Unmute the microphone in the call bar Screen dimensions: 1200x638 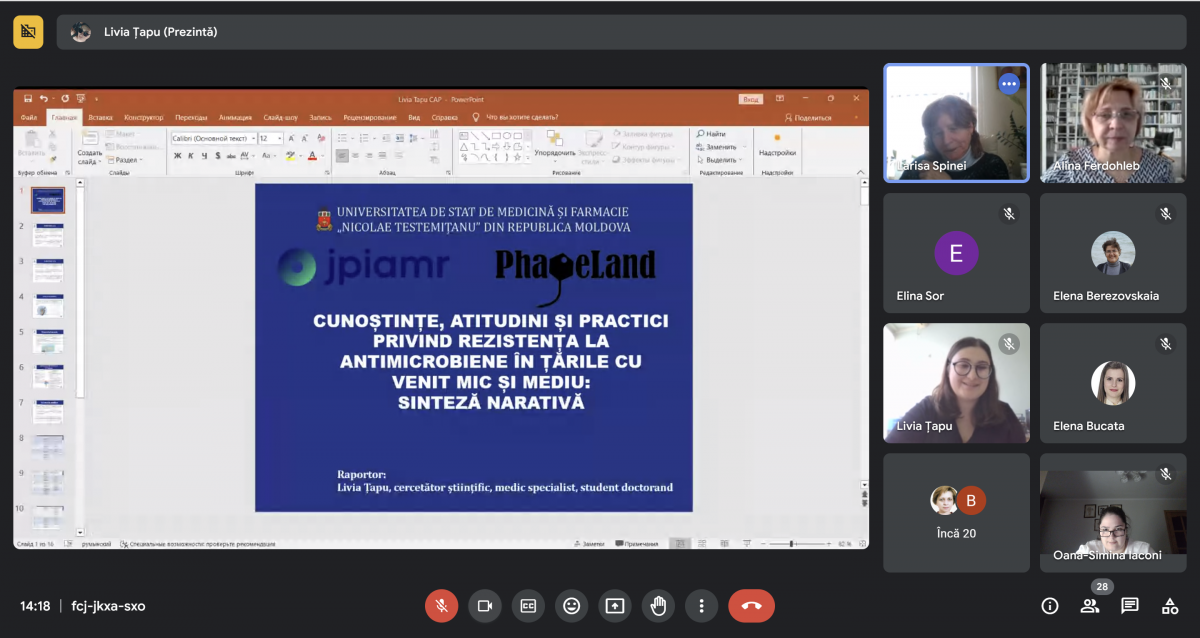click(x=441, y=605)
